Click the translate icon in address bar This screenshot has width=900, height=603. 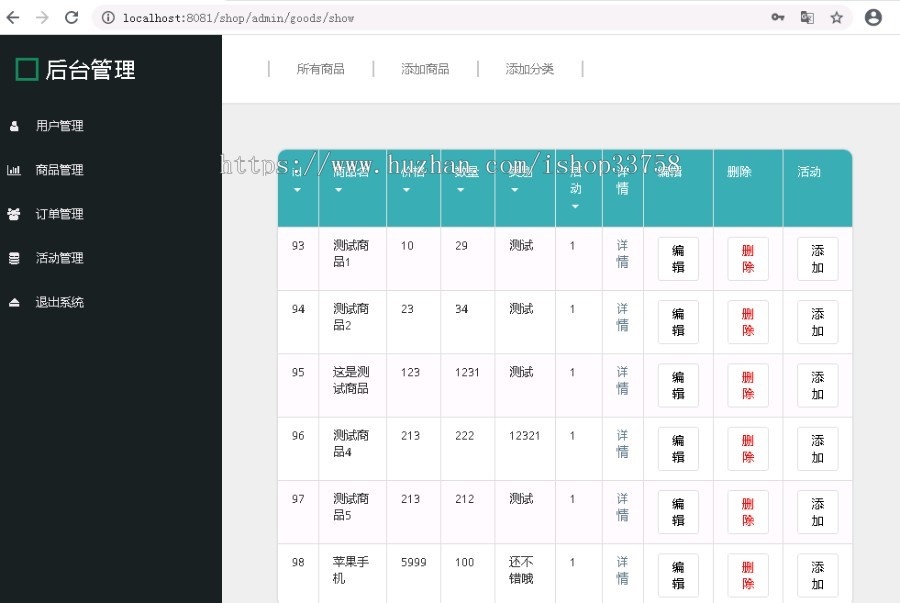click(x=807, y=17)
